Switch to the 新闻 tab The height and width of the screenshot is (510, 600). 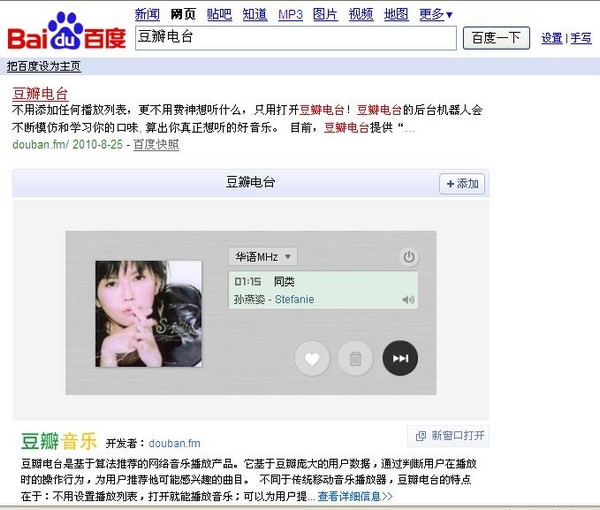[x=147, y=15]
